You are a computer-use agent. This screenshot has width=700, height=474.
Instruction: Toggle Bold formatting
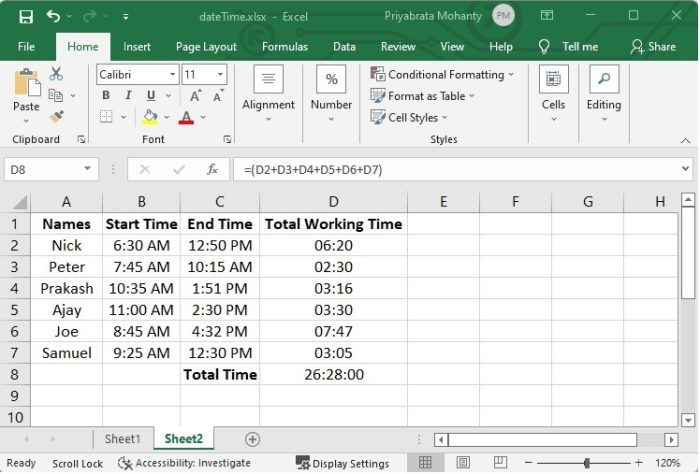(x=106, y=96)
